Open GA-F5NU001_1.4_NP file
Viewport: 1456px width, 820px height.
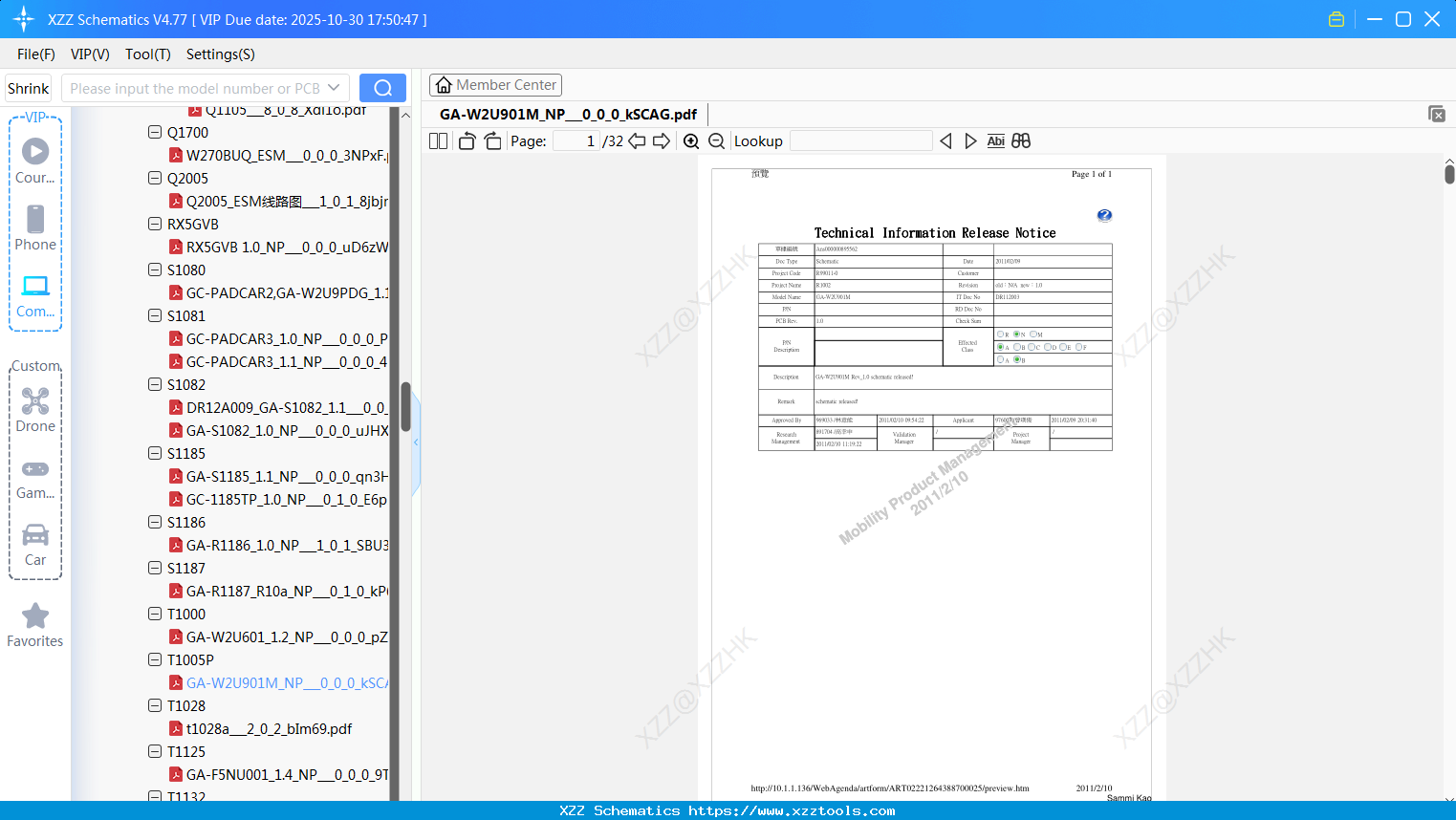click(278, 775)
